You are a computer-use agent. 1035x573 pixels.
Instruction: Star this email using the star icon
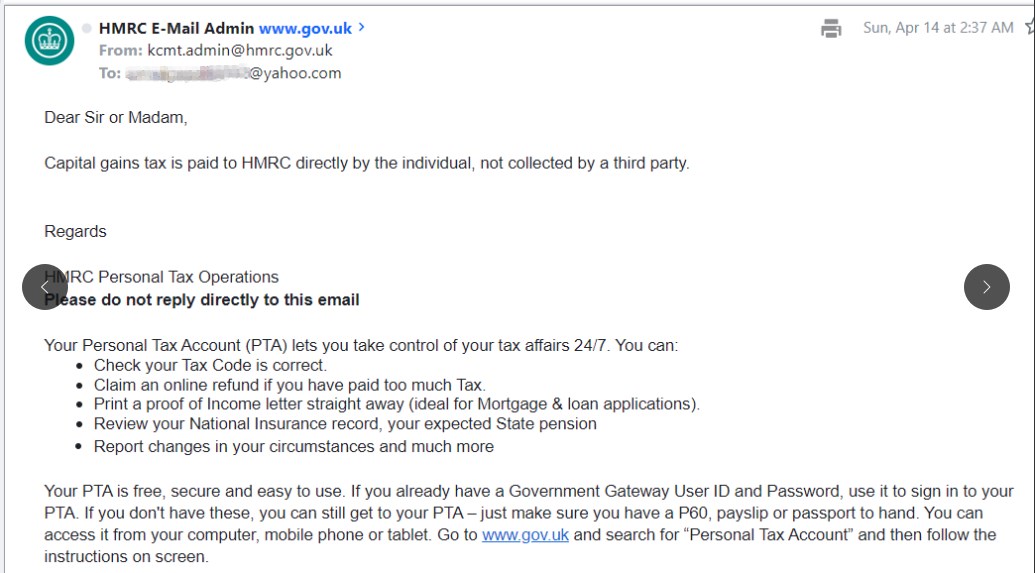tap(1030, 28)
